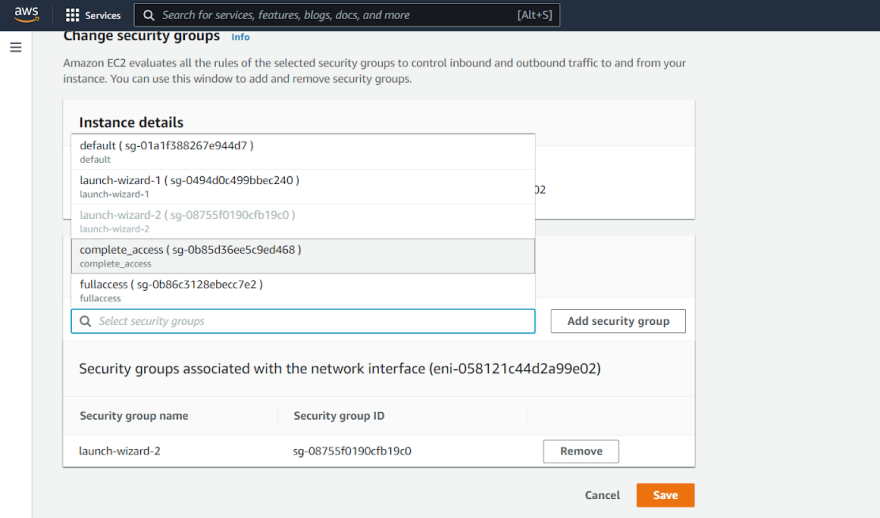The height and width of the screenshot is (518, 880).
Task: Open the hamburger side navigation menu
Action: (16, 48)
